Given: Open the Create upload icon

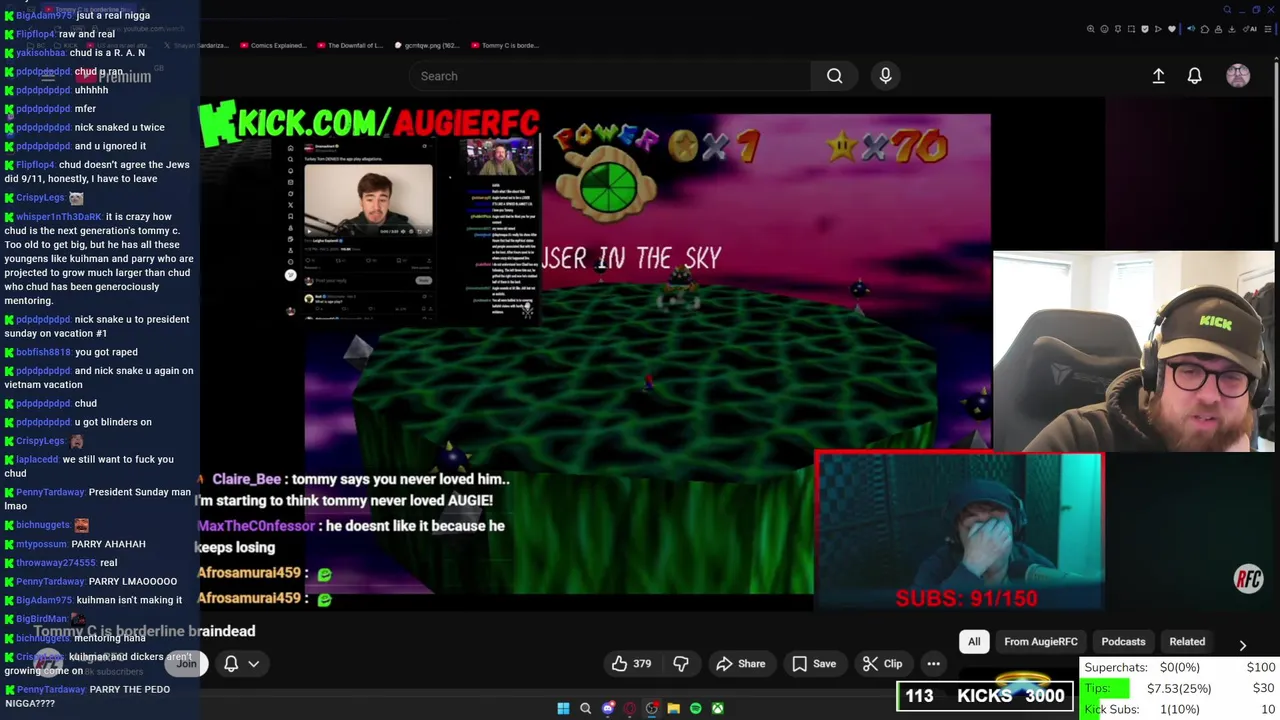Looking at the screenshot, I should tap(1158, 76).
